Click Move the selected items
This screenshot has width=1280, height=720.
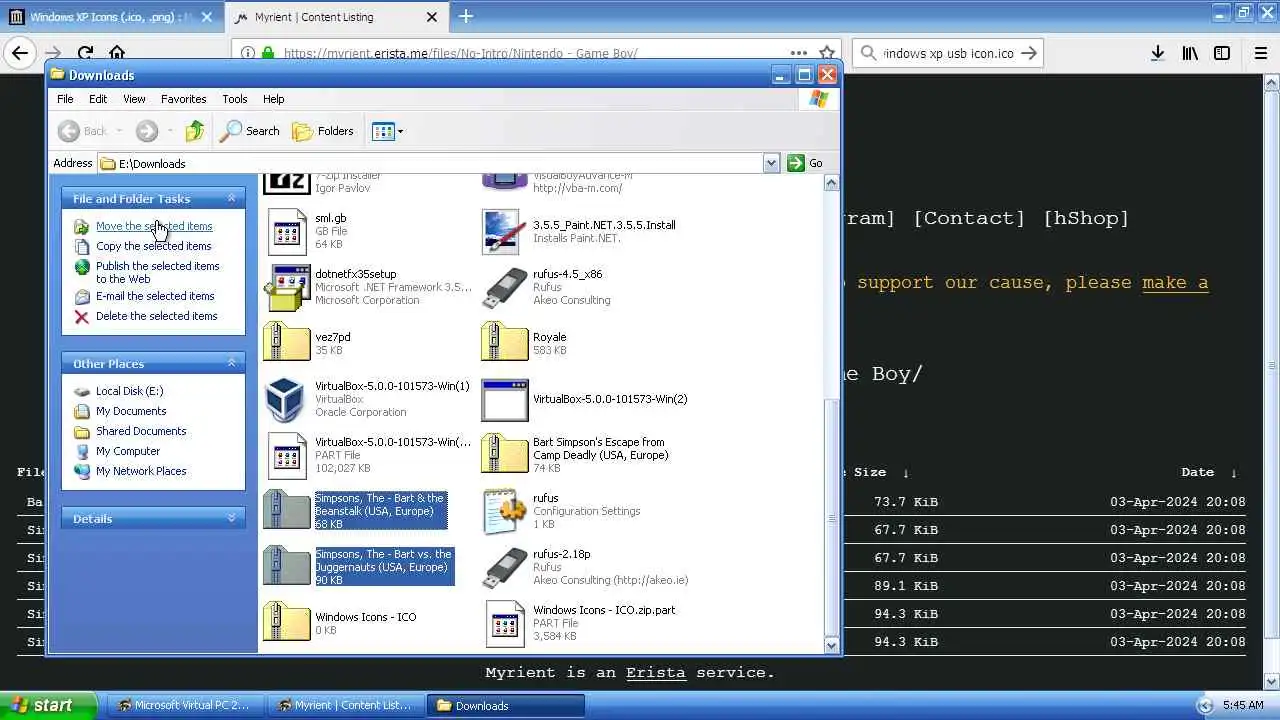click(154, 226)
